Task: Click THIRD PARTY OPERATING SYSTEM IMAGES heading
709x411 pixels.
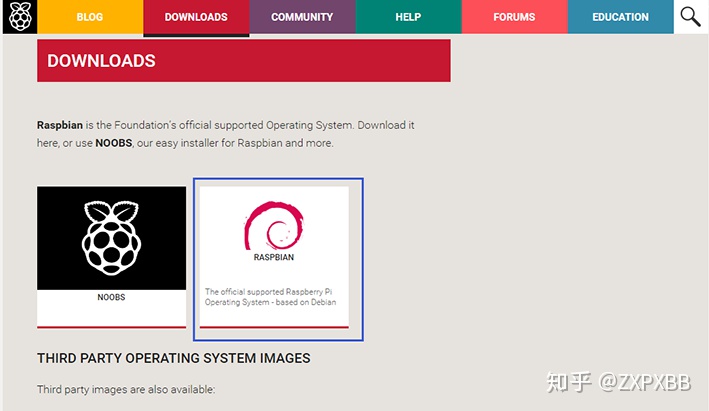Action: [x=174, y=358]
